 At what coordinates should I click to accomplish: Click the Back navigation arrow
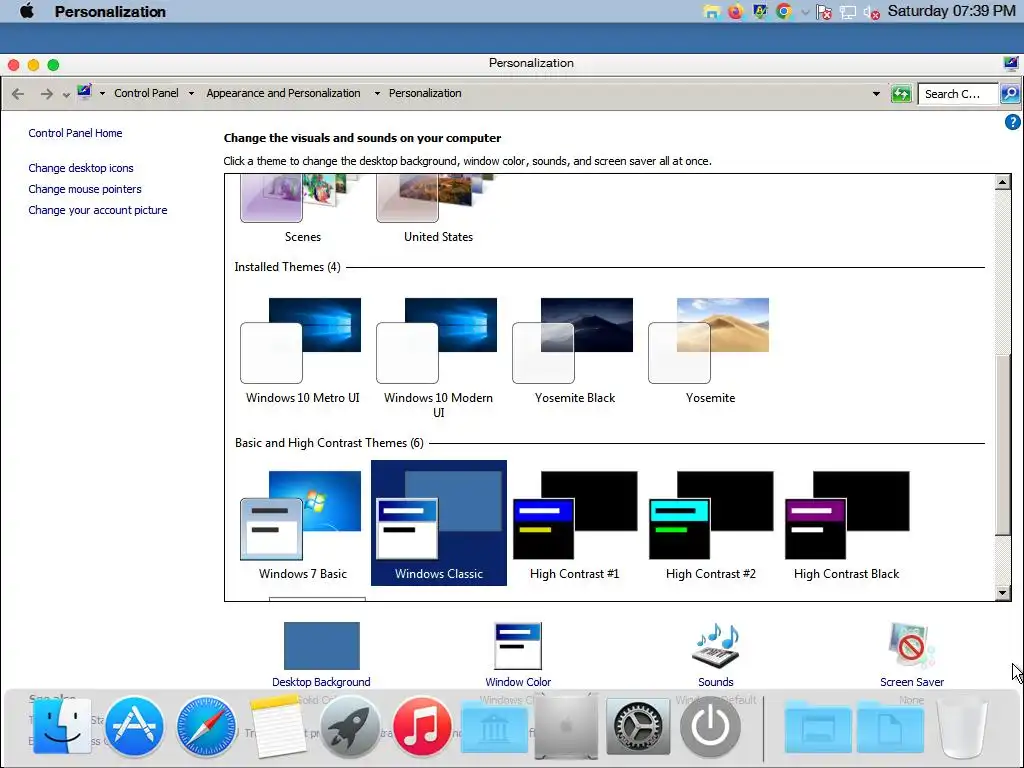pos(18,93)
